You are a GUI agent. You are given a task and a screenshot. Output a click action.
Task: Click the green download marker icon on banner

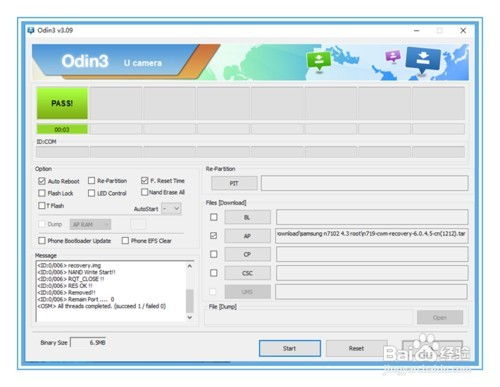(318, 61)
